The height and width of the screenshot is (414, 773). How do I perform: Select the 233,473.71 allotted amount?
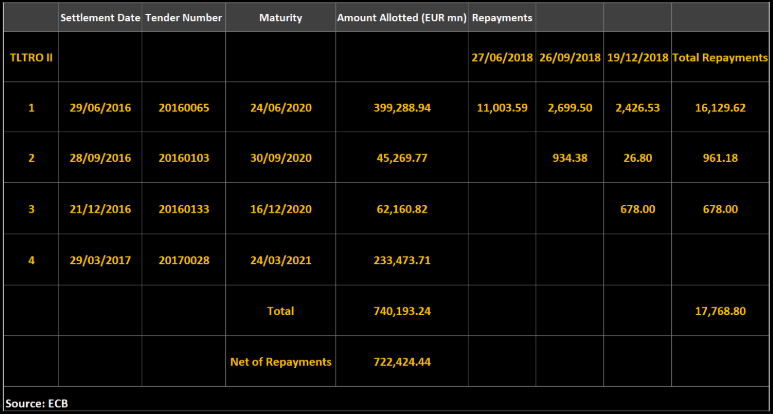click(x=400, y=260)
